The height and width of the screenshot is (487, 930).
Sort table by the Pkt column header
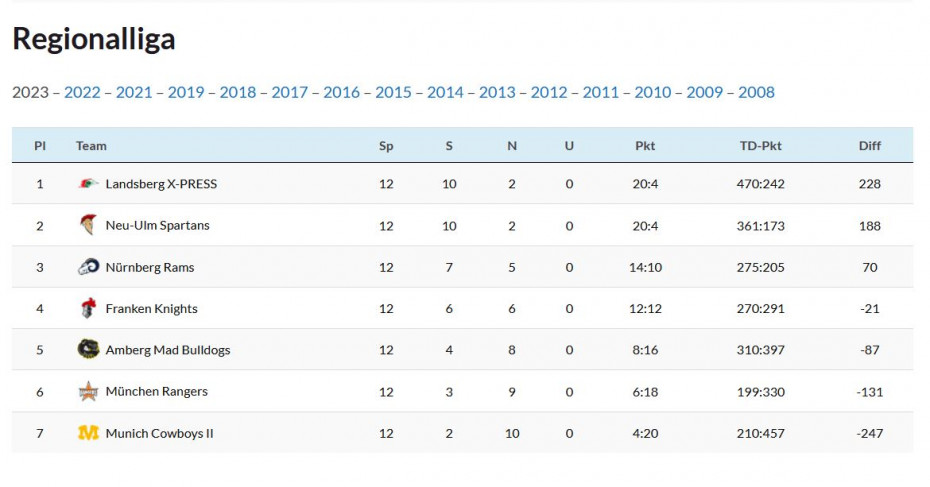tap(645, 146)
